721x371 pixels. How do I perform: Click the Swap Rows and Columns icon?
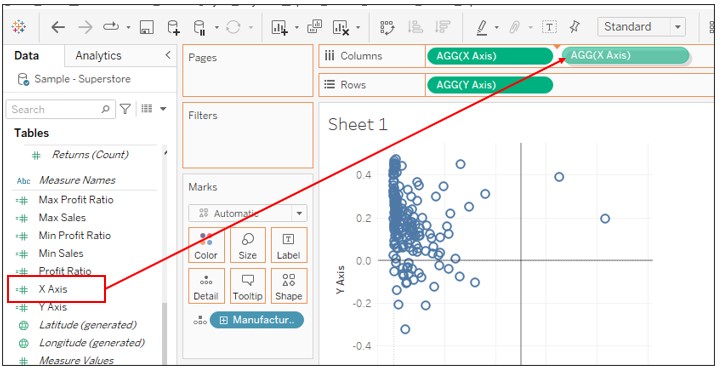387,28
